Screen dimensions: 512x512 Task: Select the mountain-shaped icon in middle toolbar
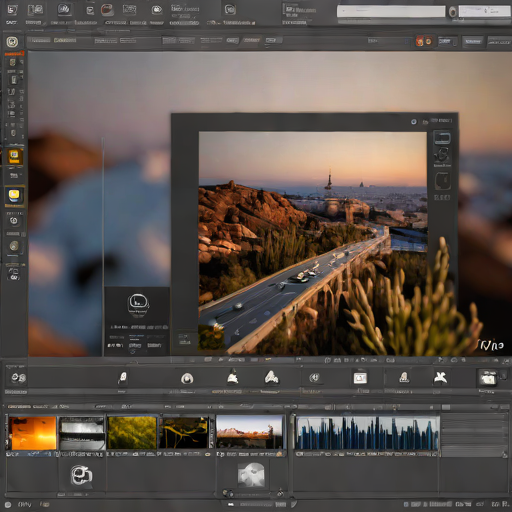click(x=272, y=377)
